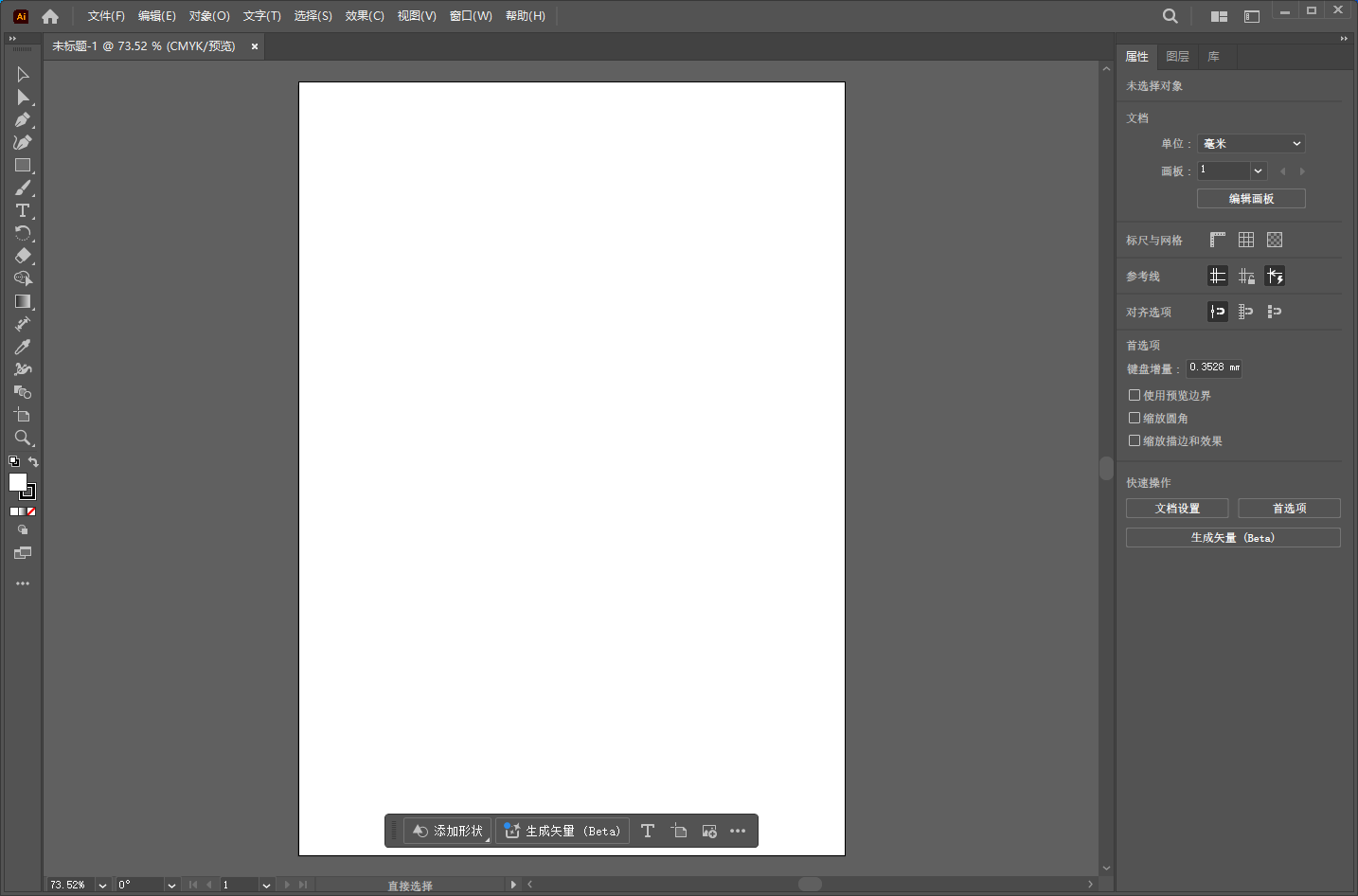Click 生成矢量 (Beta) button in the properties panel

point(1233,537)
